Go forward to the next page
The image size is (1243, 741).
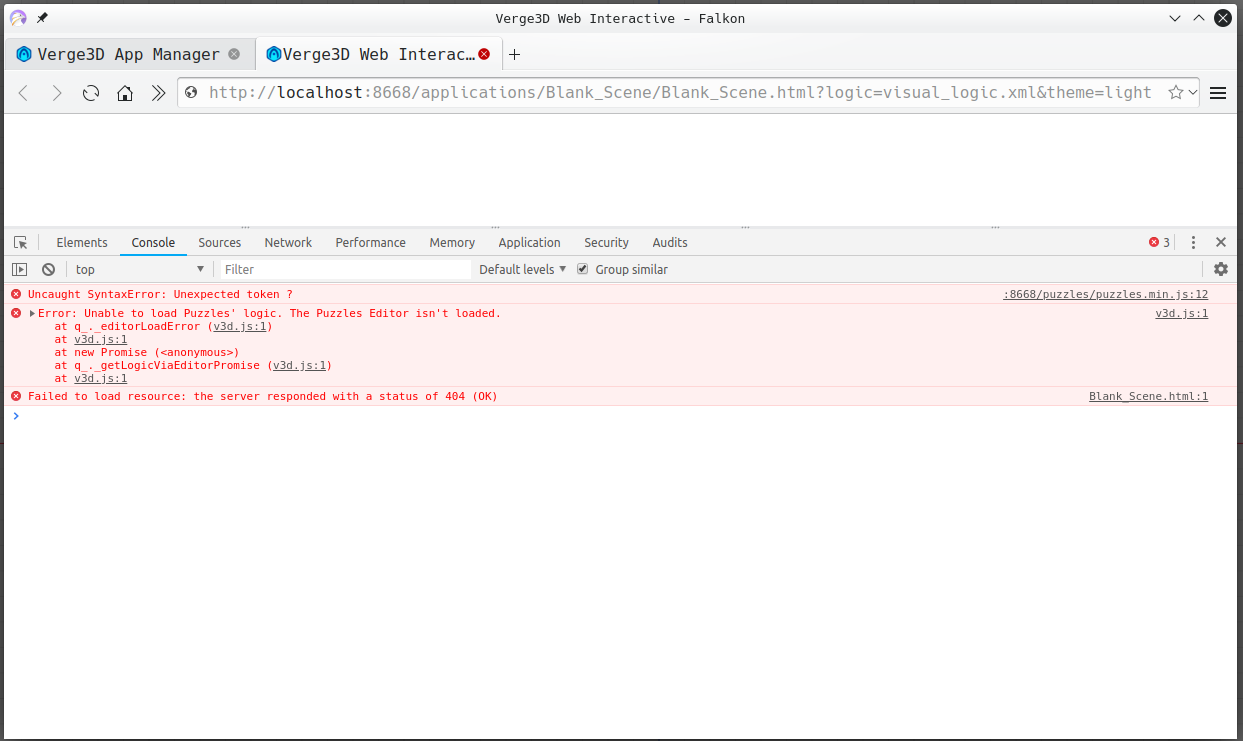point(57,93)
